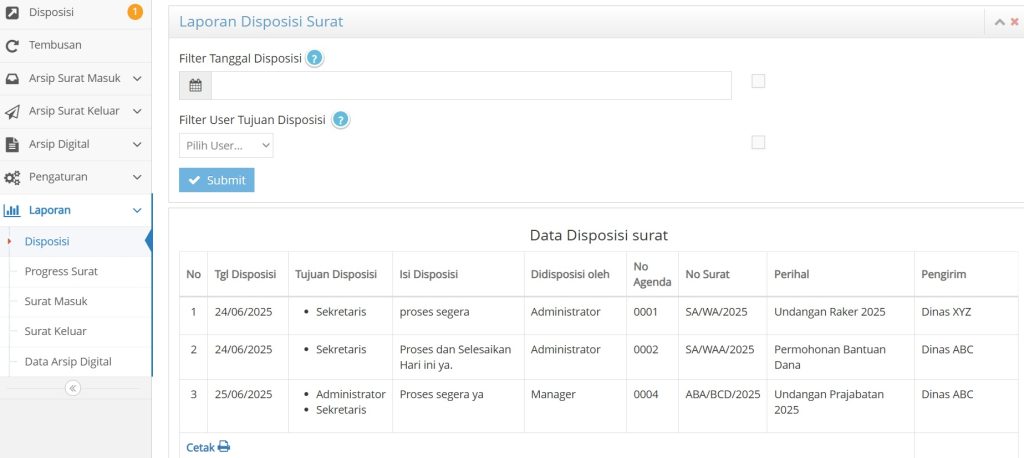
Task: Click the Disposisi arrow icon in sidebar
Action: [x=12, y=12]
